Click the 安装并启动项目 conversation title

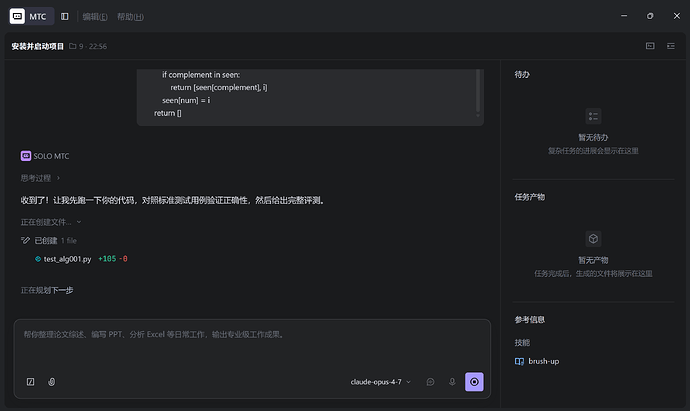pos(37,46)
